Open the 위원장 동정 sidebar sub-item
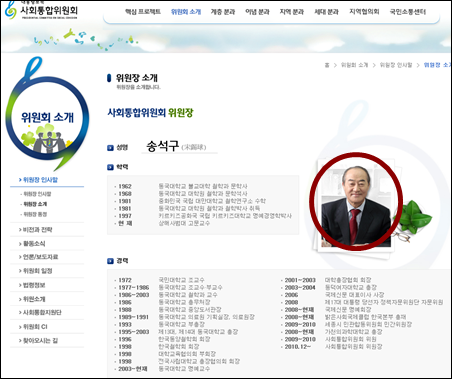This screenshot has height=379, width=452. 34,214
